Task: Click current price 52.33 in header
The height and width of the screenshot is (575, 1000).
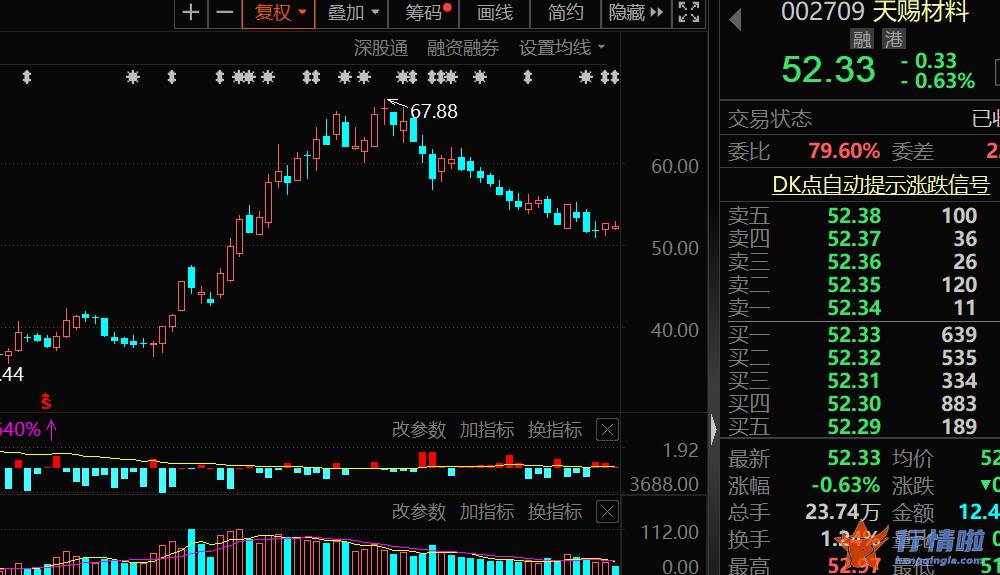Action: pyautogui.click(x=828, y=69)
